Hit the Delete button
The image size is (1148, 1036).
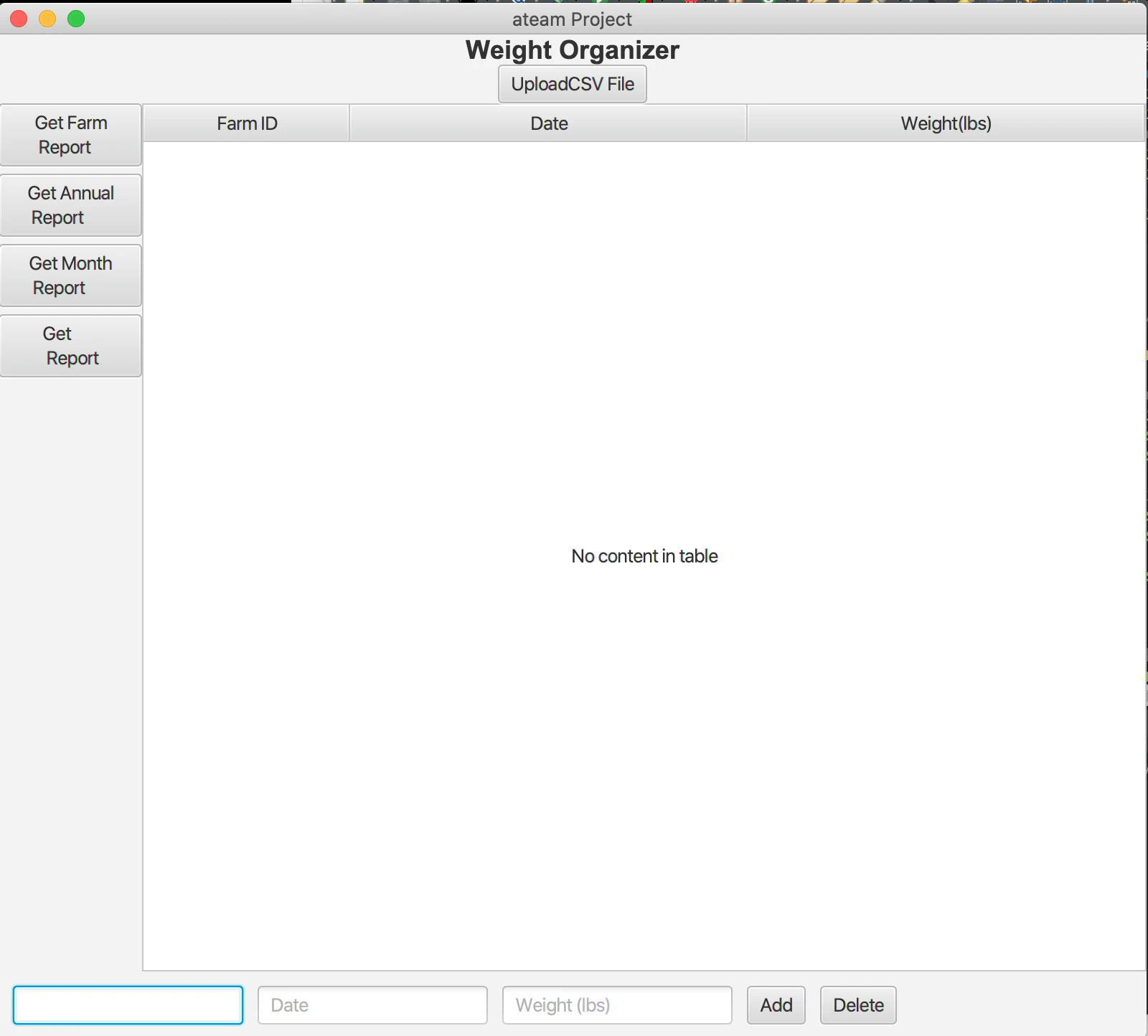tap(858, 1004)
